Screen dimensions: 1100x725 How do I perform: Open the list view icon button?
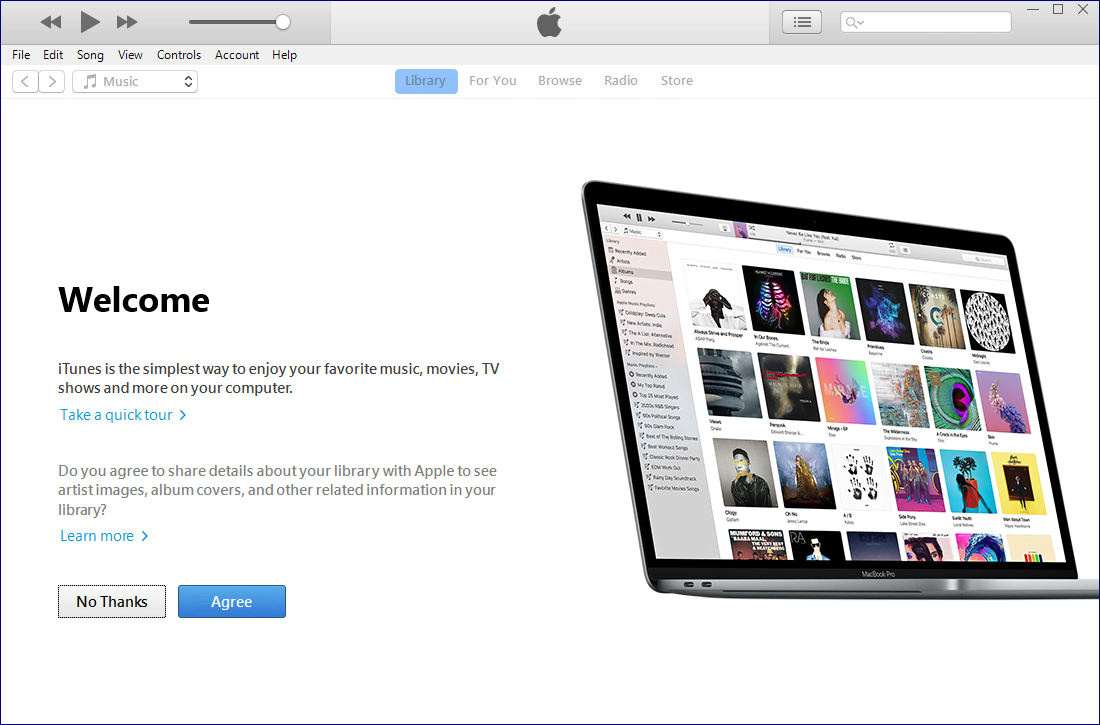pyautogui.click(x=801, y=22)
